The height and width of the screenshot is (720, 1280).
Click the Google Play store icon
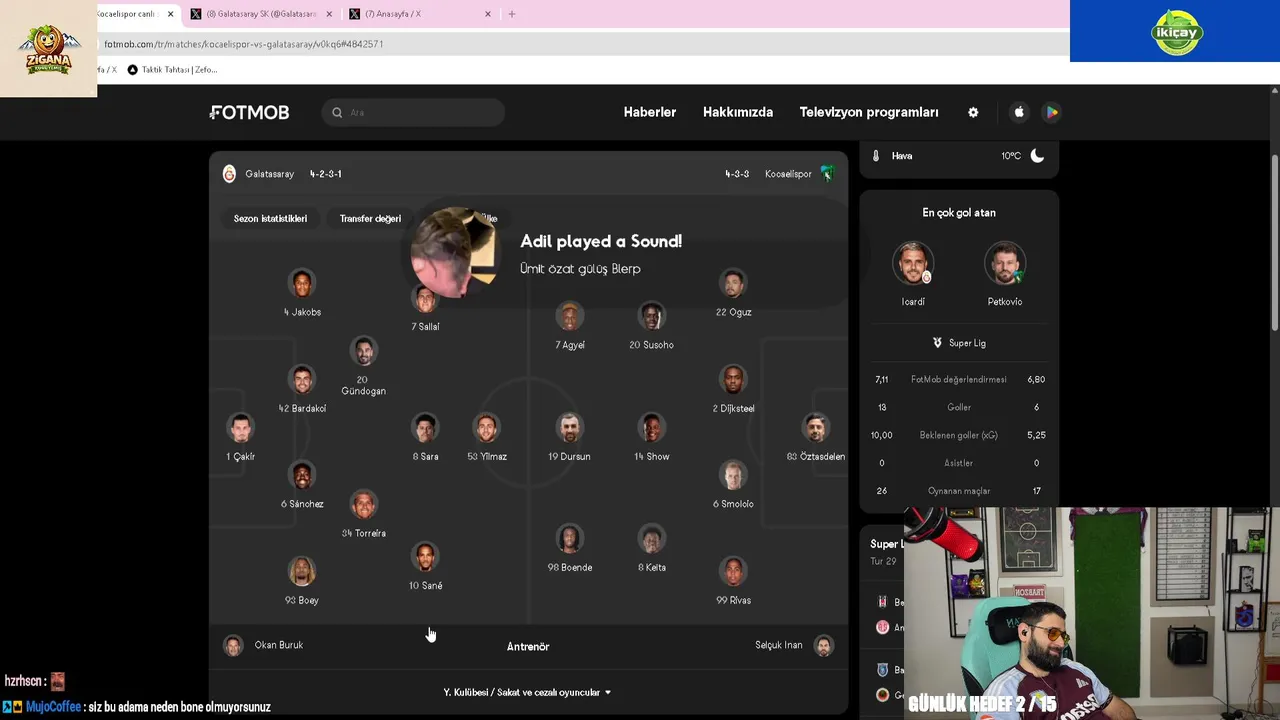1051,112
